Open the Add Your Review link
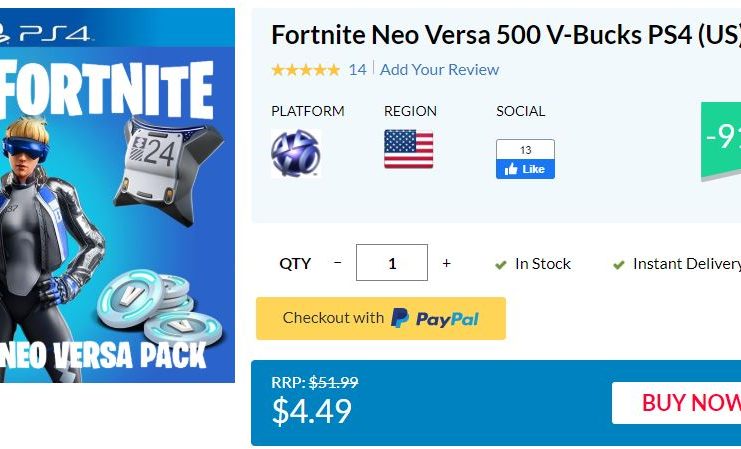The image size is (741, 449). tap(439, 69)
